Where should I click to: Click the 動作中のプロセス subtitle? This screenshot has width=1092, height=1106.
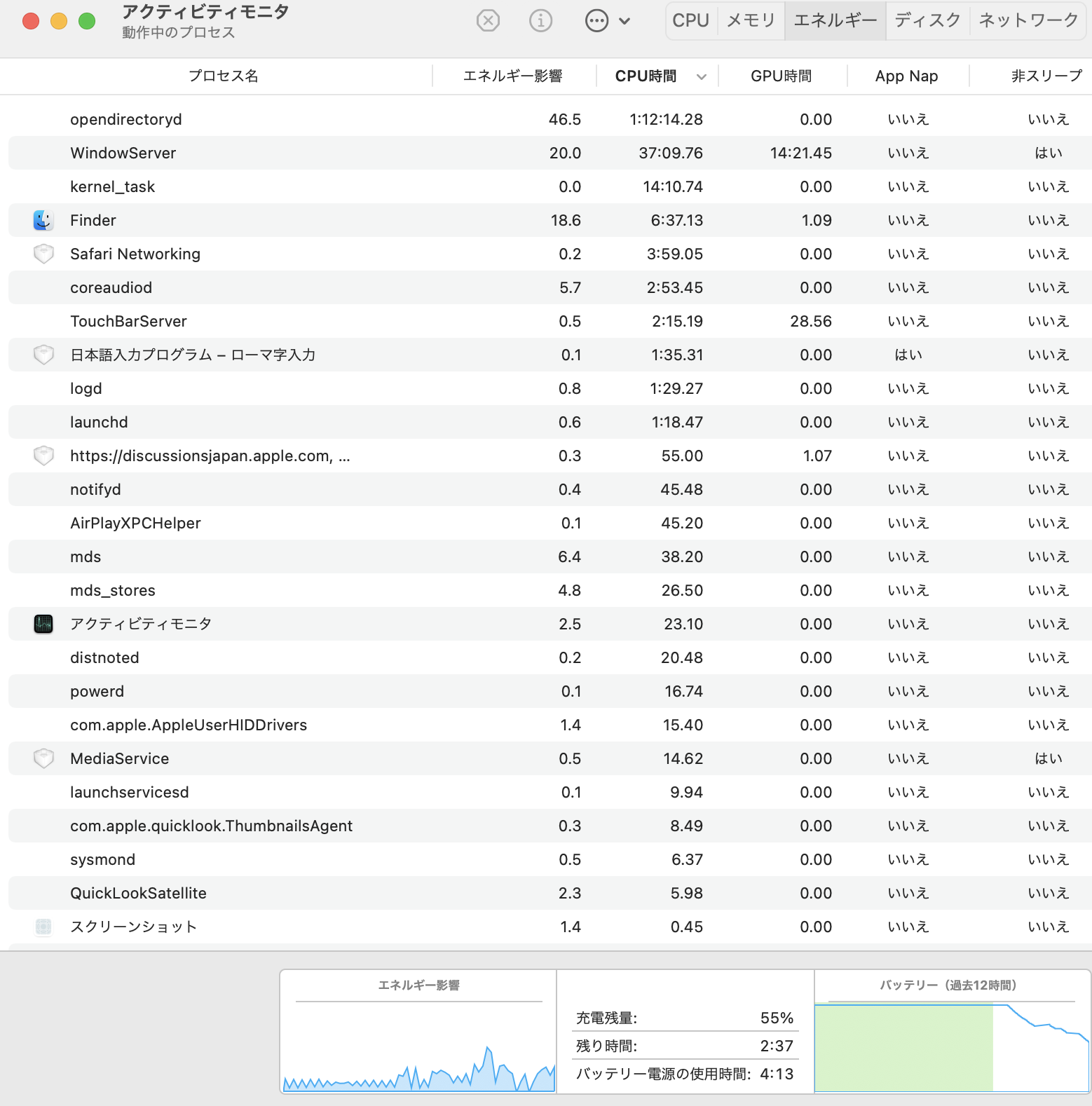click(178, 32)
